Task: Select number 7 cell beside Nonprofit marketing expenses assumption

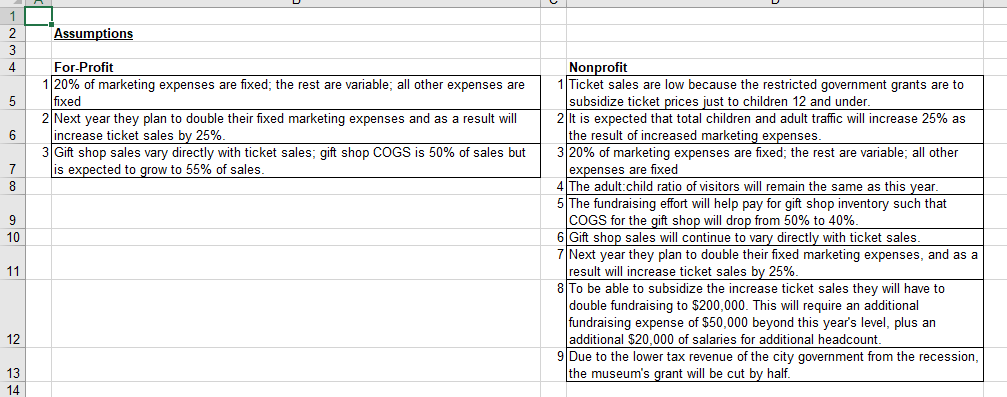Action: pos(554,262)
